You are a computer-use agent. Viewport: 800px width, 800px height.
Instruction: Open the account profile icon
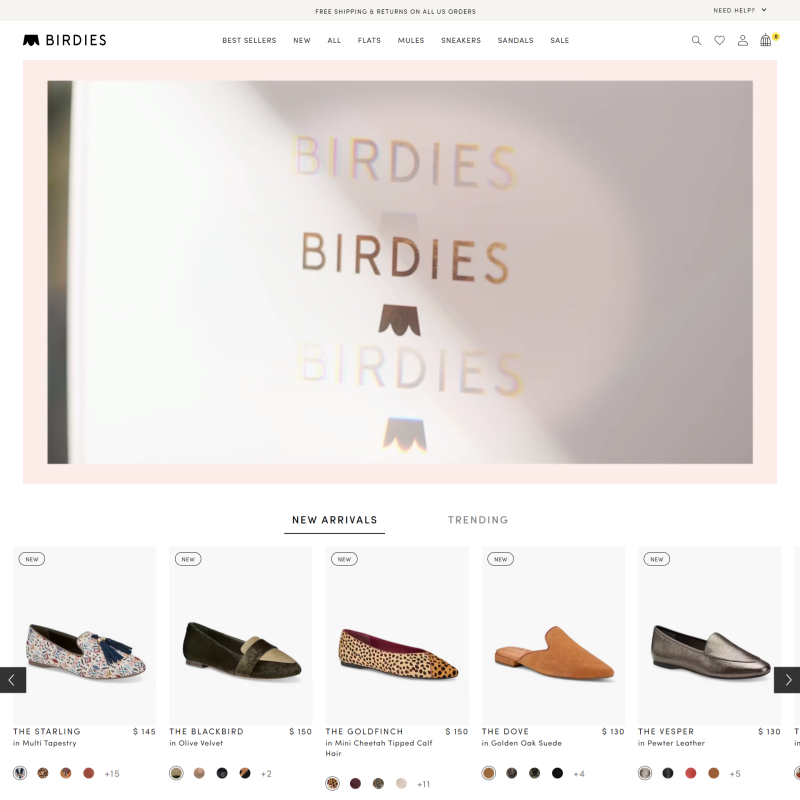tap(743, 40)
